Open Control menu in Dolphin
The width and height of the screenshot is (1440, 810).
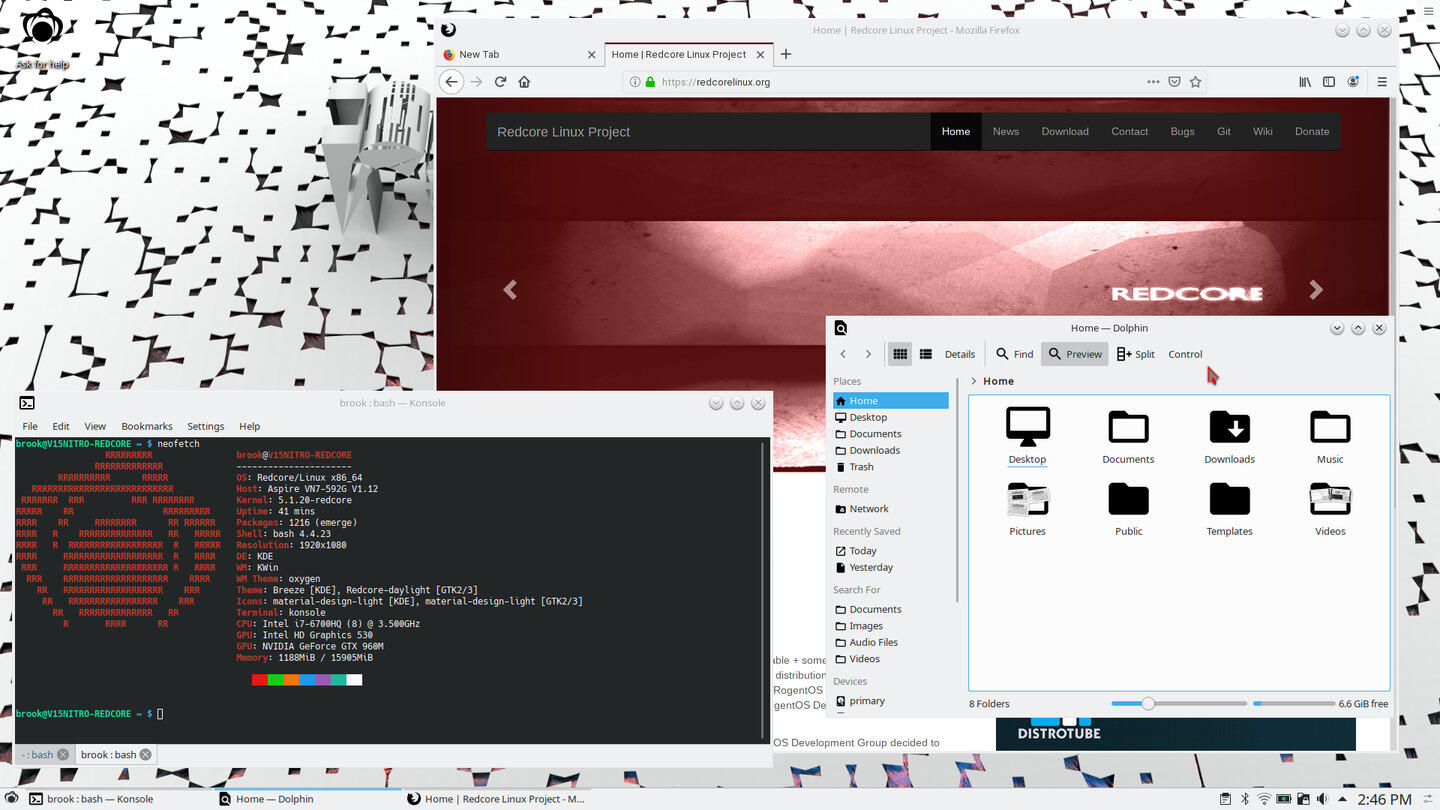coord(1185,354)
